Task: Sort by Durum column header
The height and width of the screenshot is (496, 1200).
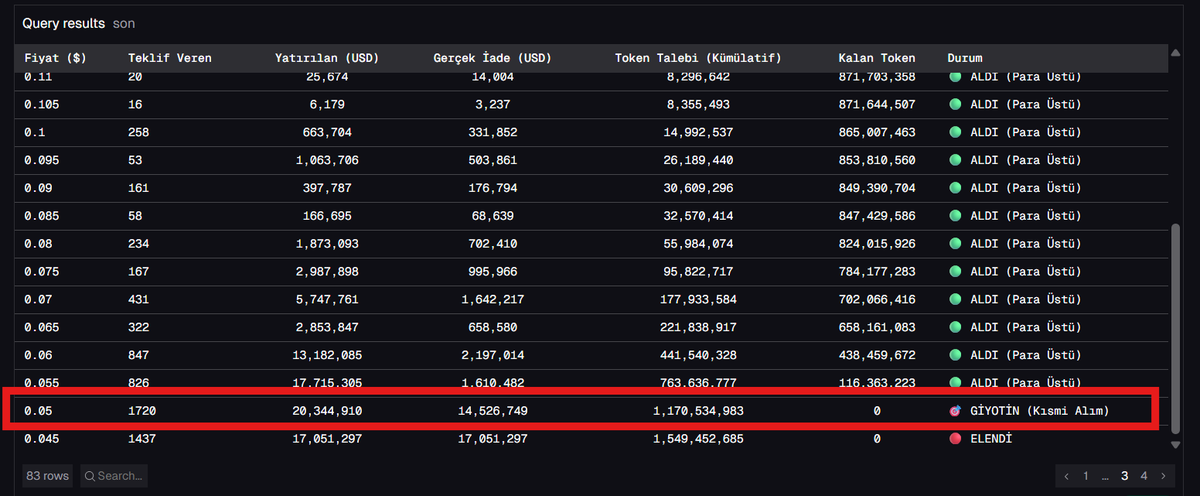Action: tap(965, 58)
